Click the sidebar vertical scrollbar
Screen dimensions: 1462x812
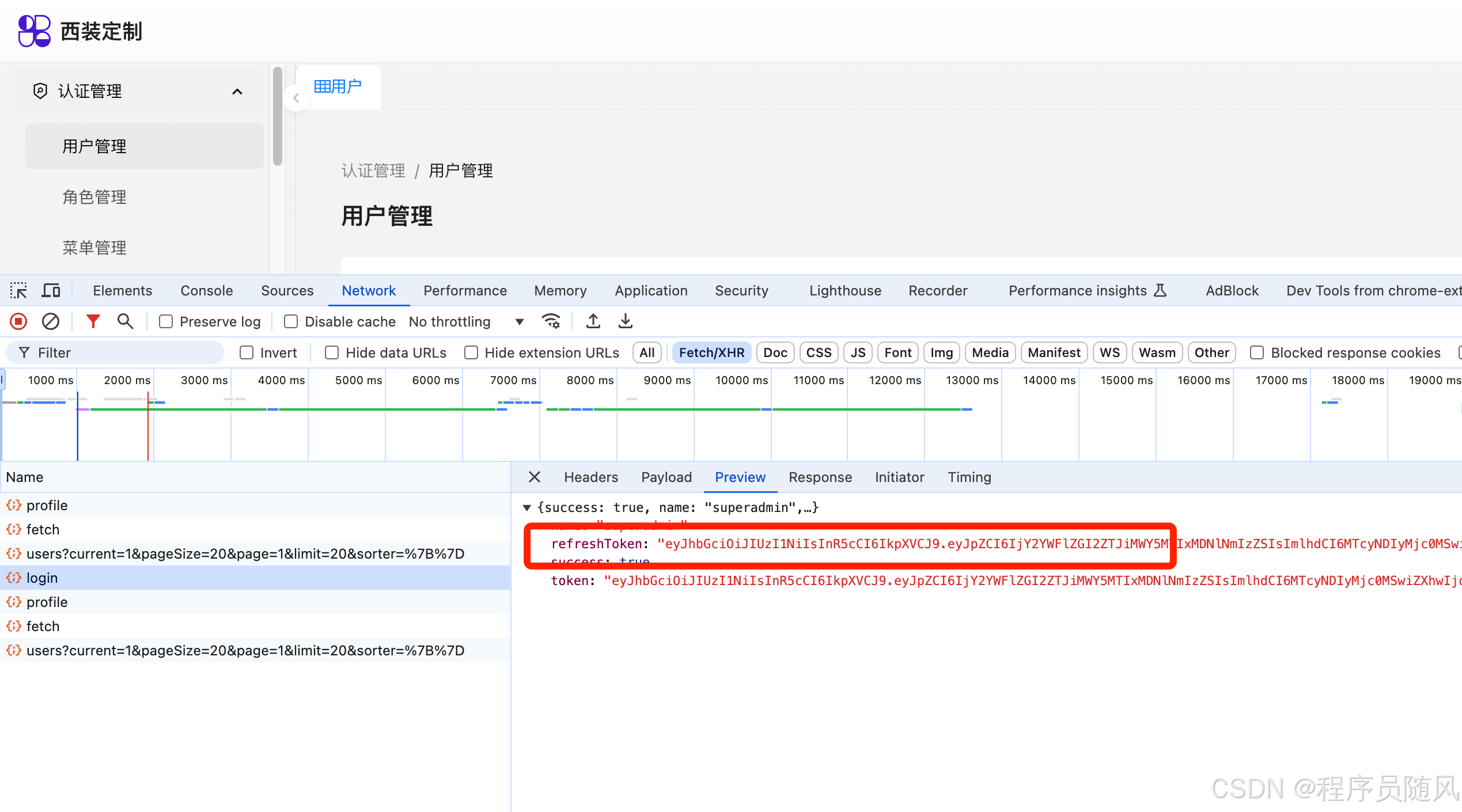pyautogui.click(x=278, y=117)
